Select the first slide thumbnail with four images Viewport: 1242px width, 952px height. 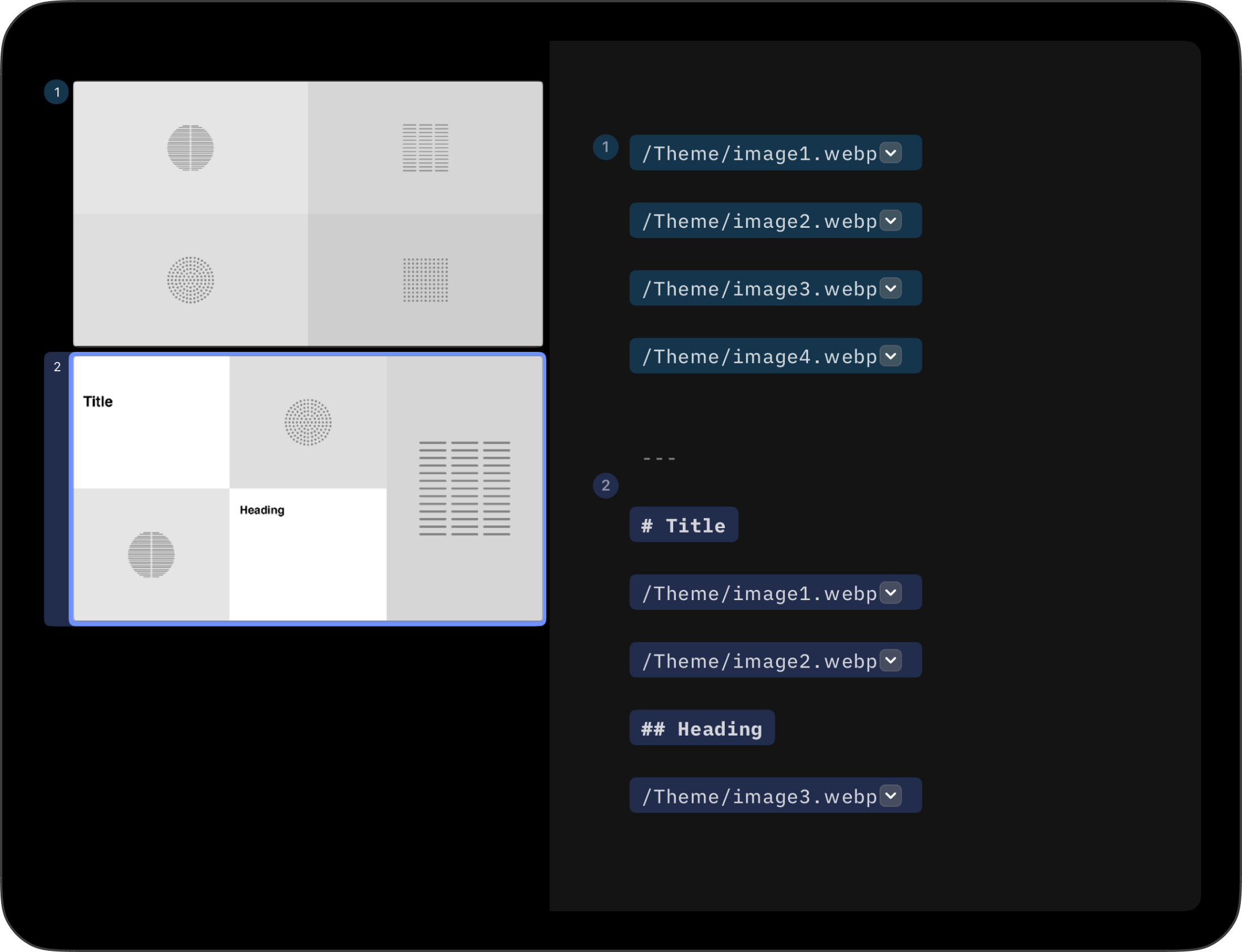pos(308,214)
